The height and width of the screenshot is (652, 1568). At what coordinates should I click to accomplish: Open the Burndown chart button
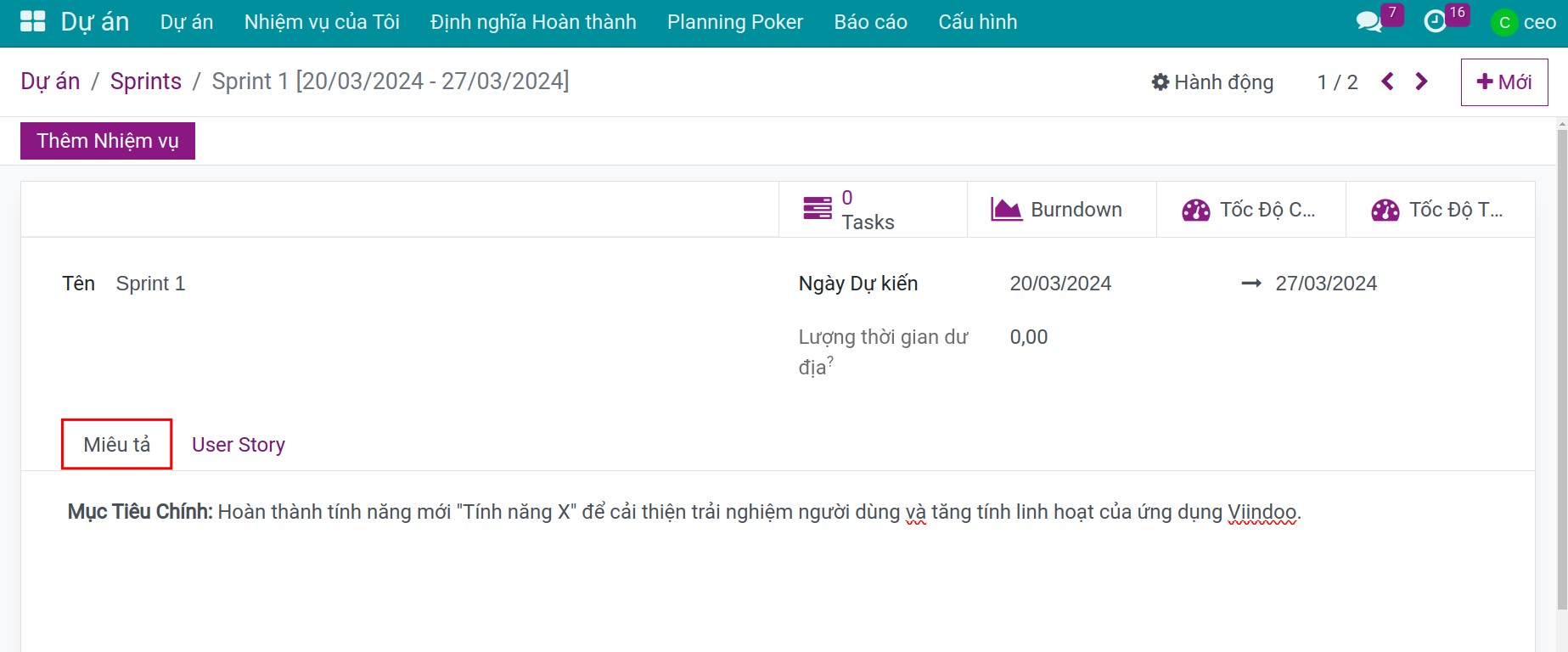(1062, 210)
